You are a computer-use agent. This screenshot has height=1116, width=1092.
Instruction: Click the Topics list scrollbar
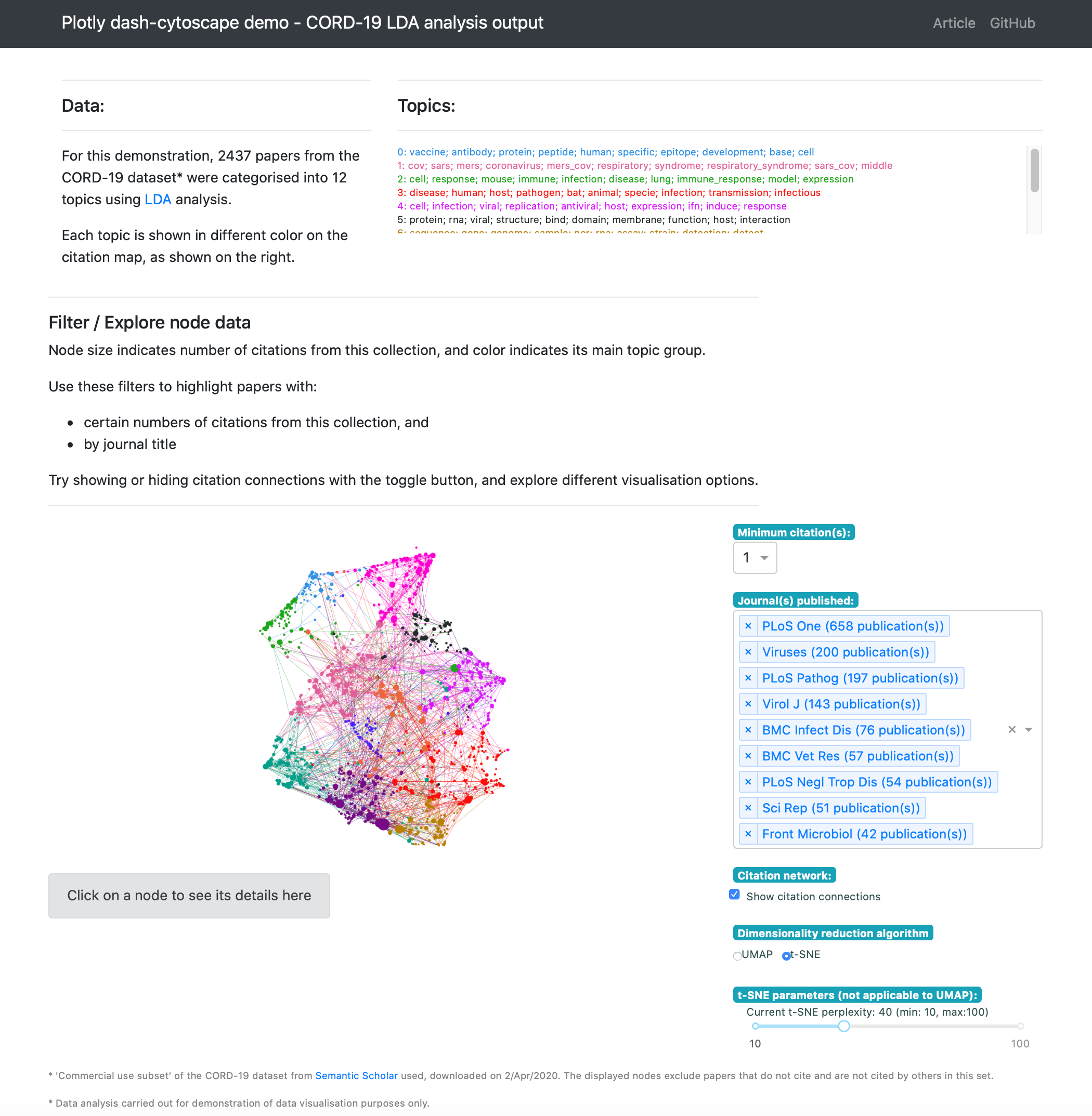tap(1034, 171)
